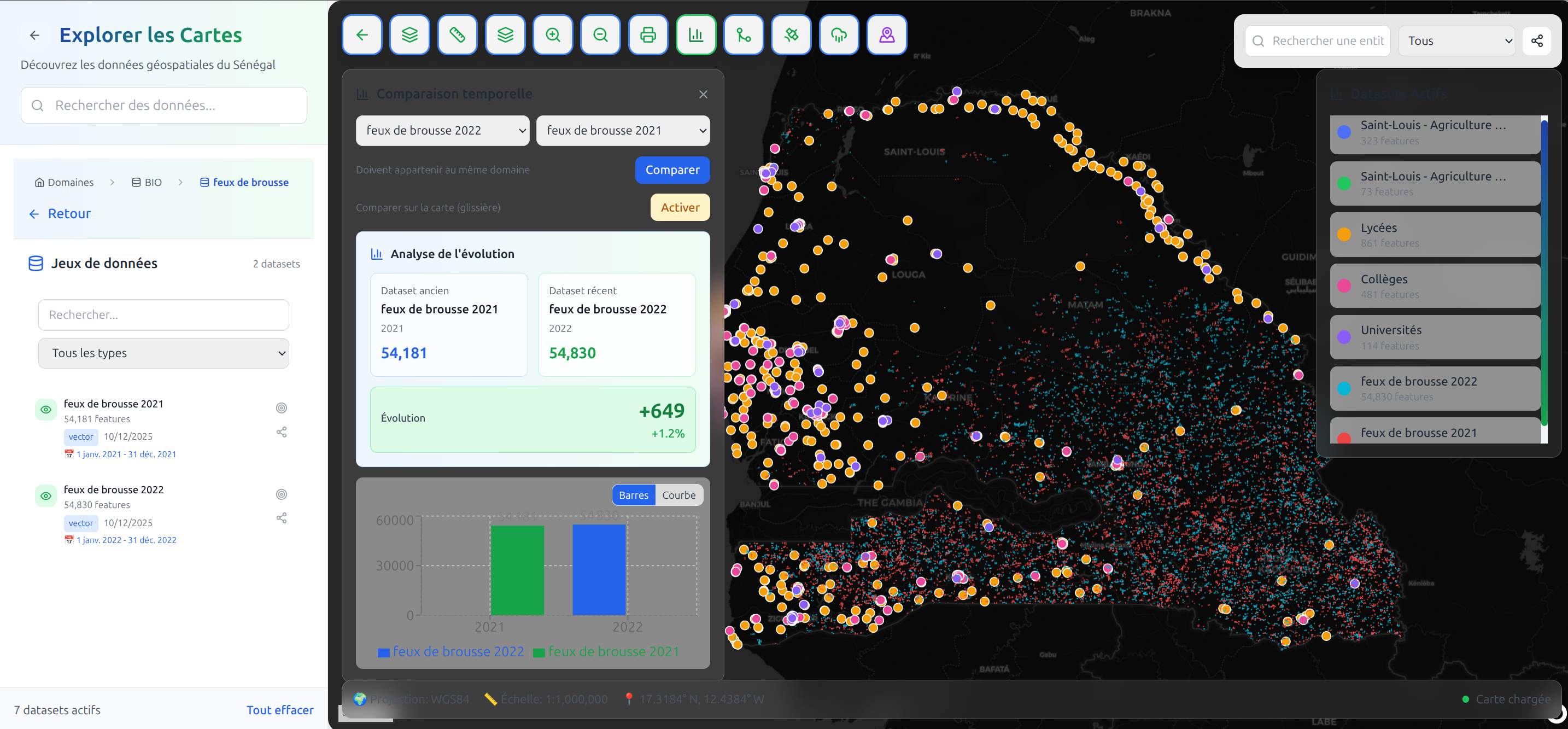Expand the Tous les types filter dropdown
The image size is (1568, 729).
(163, 353)
